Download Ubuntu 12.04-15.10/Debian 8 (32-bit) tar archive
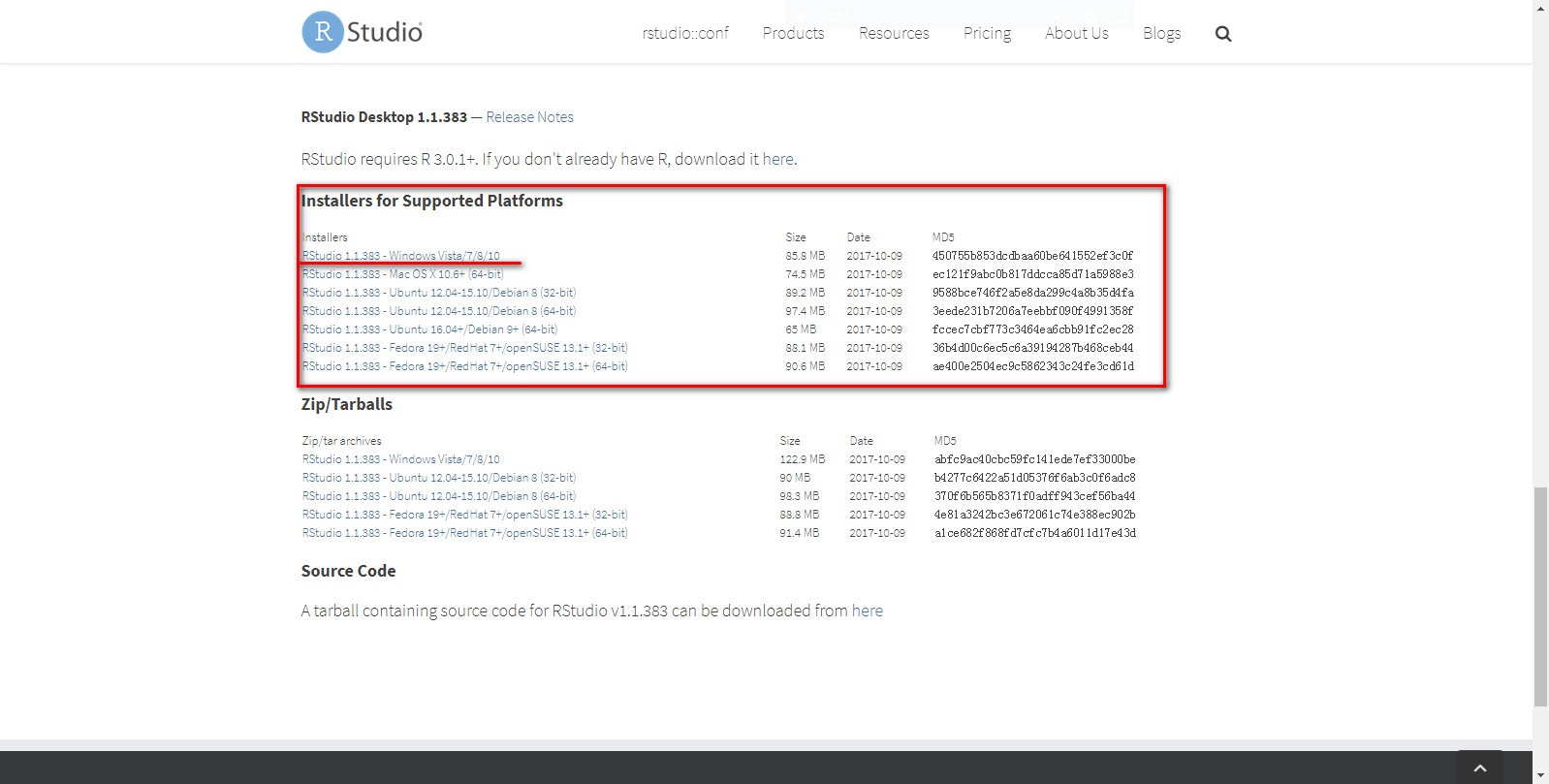1549x784 pixels. (x=439, y=478)
